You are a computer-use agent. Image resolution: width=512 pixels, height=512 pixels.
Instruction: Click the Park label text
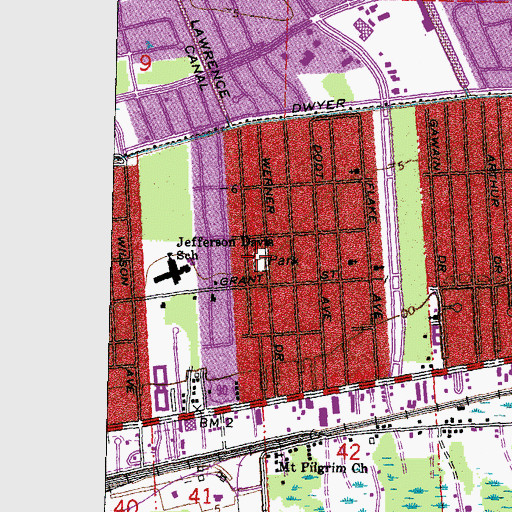click(283, 261)
